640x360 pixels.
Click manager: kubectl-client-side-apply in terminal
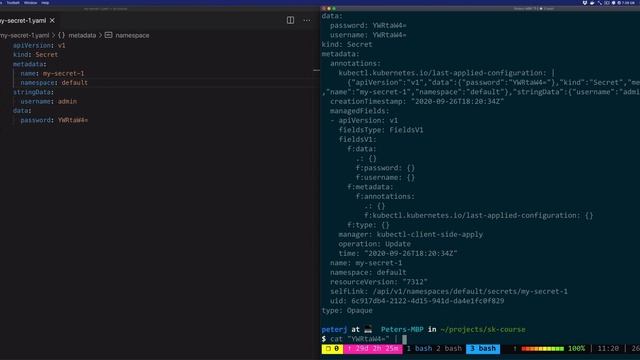click(410, 235)
